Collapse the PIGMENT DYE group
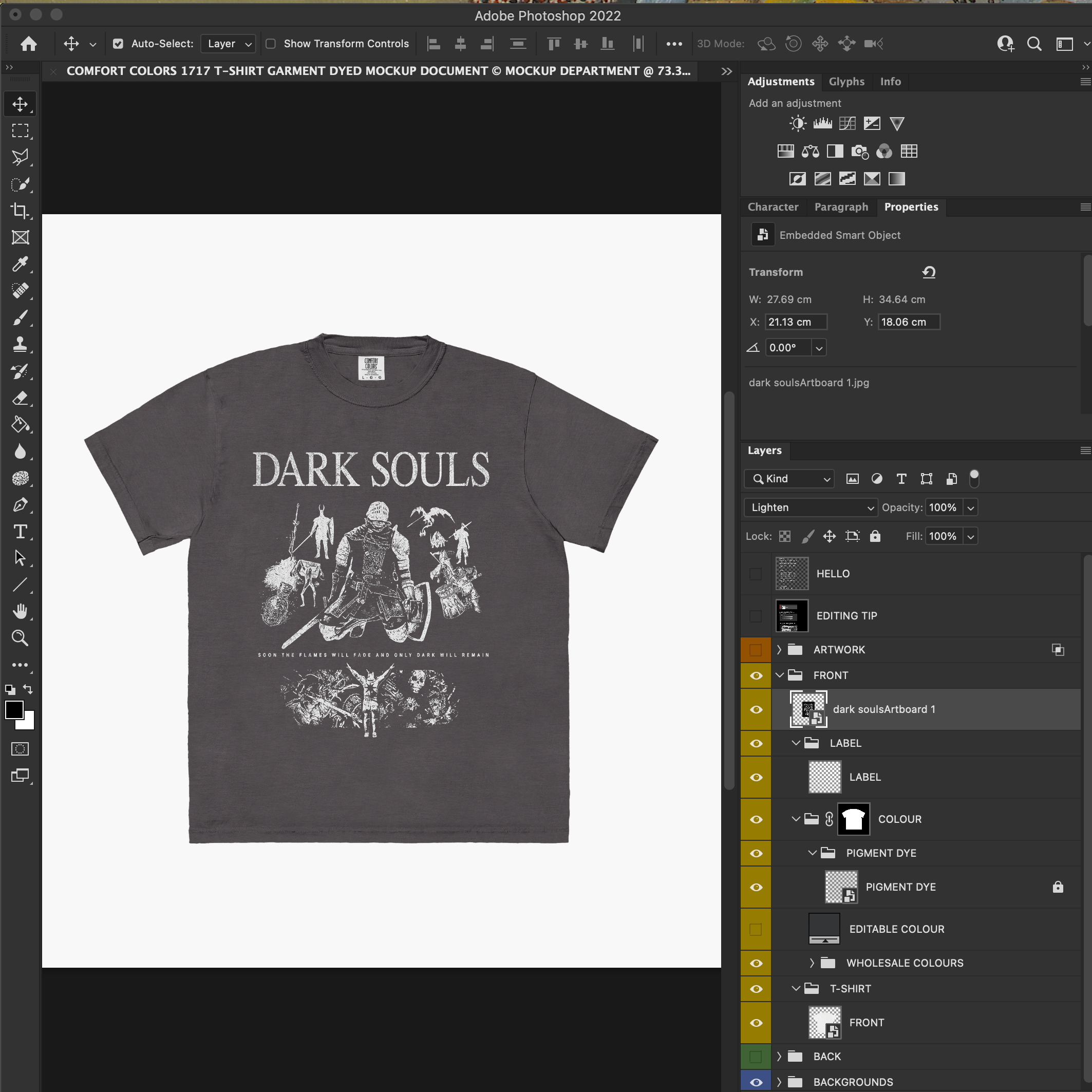 click(813, 853)
